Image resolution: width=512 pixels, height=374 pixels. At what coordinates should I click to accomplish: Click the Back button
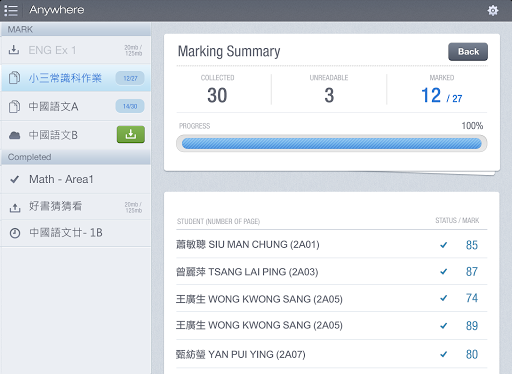(468, 52)
